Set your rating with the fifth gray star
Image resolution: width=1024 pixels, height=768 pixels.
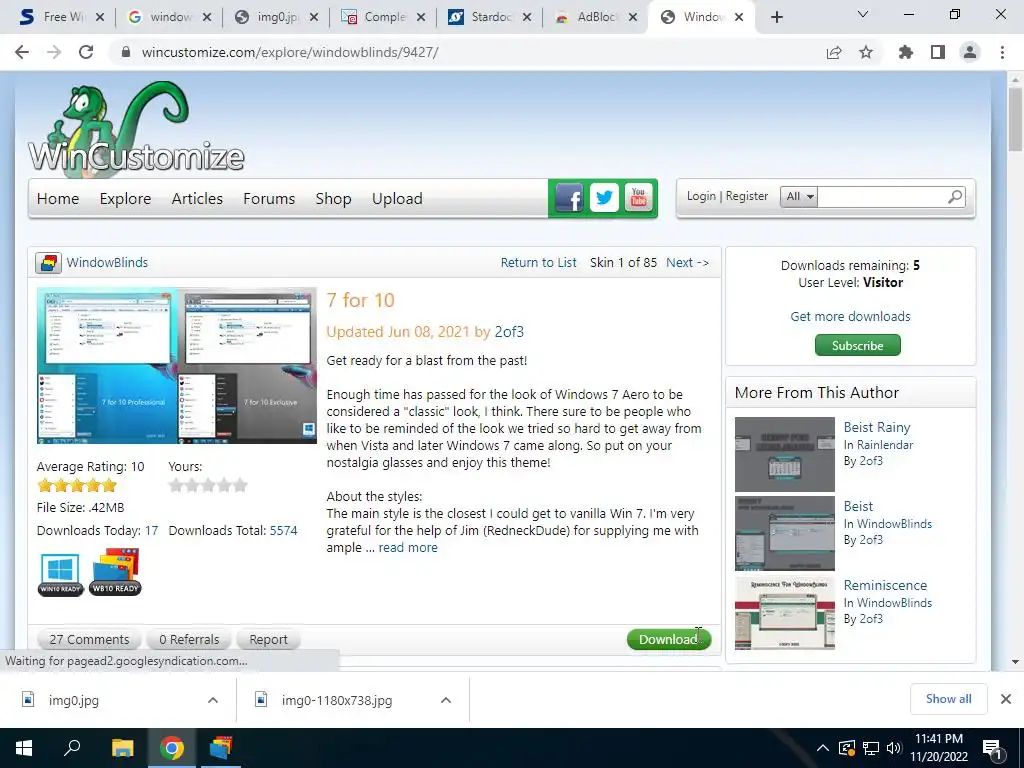point(240,485)
